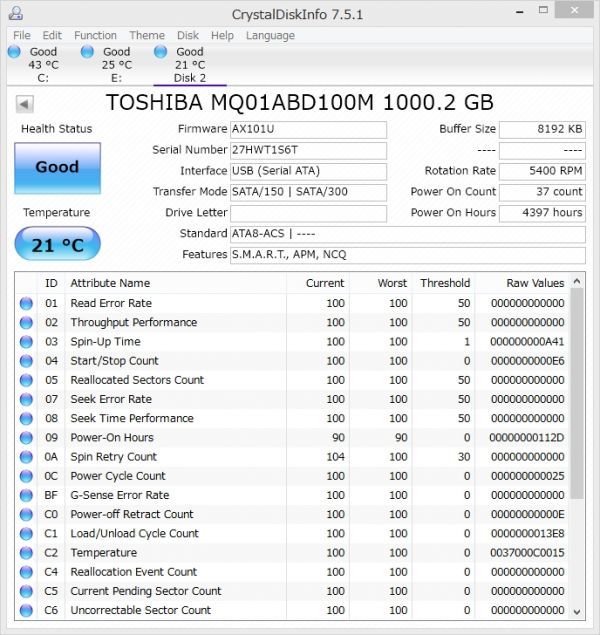600x635 pixels.
Task: Click status orb for Read Error Rate
Action: pos(26,303)
